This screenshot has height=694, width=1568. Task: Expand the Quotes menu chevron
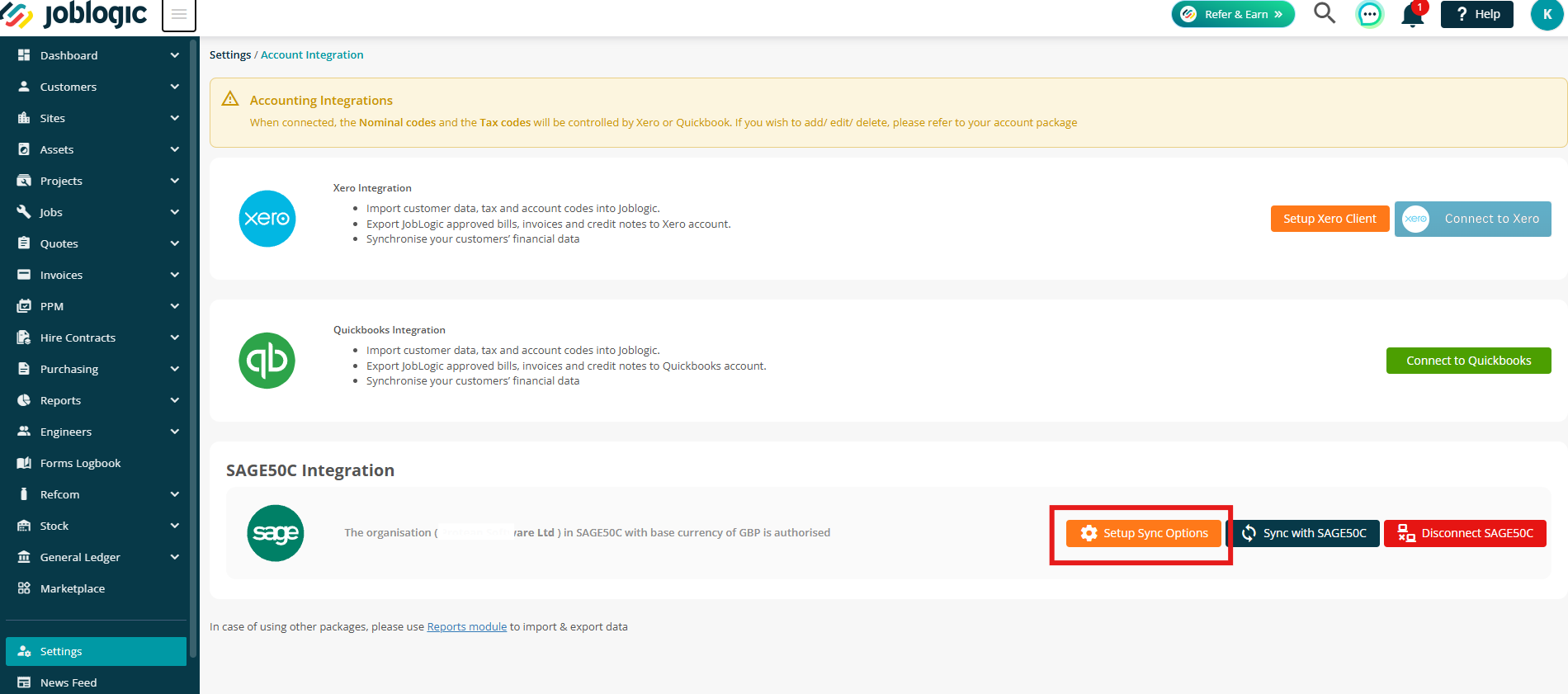(175, 243)
